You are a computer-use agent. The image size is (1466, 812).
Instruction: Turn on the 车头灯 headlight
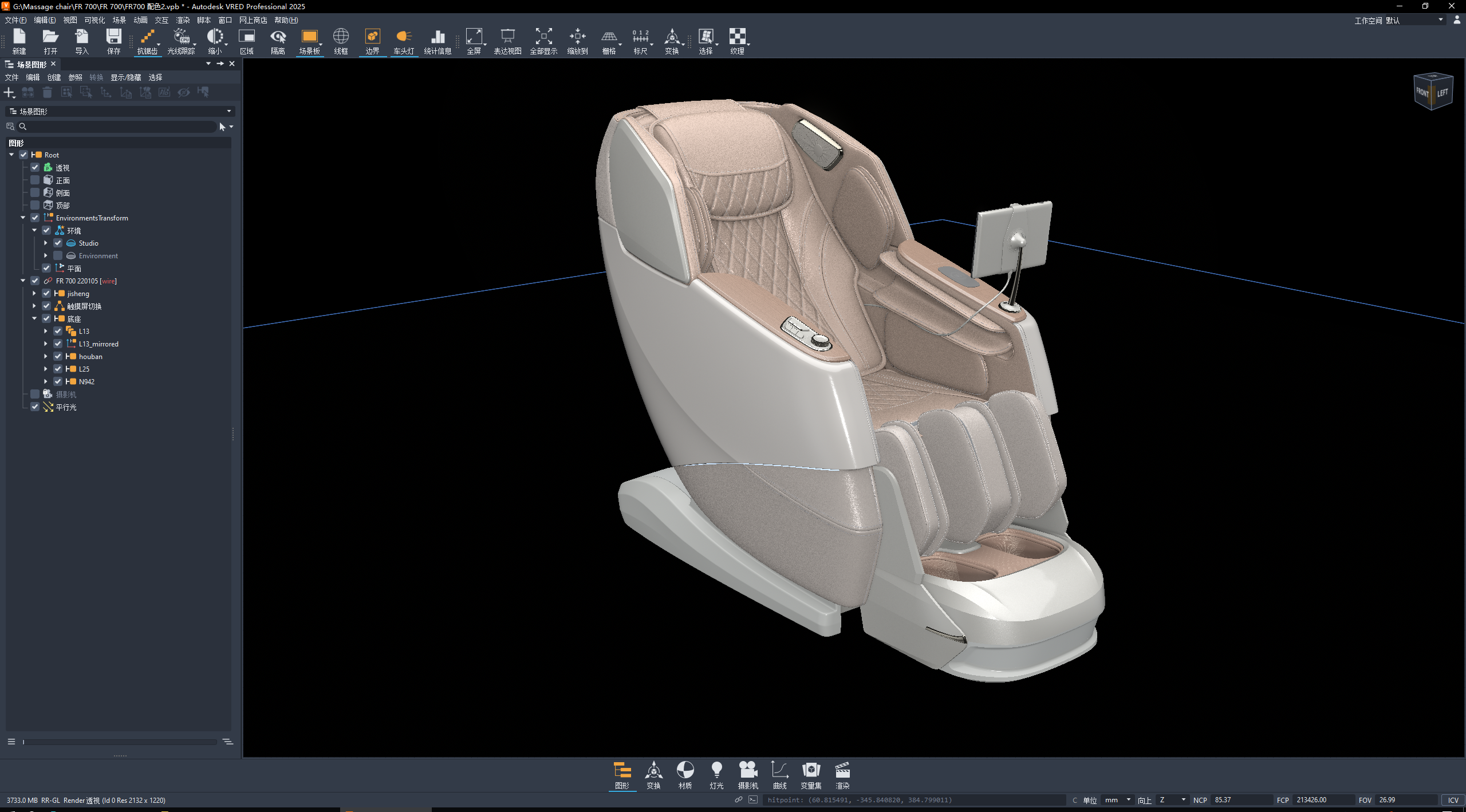click(x=404, y=40)
